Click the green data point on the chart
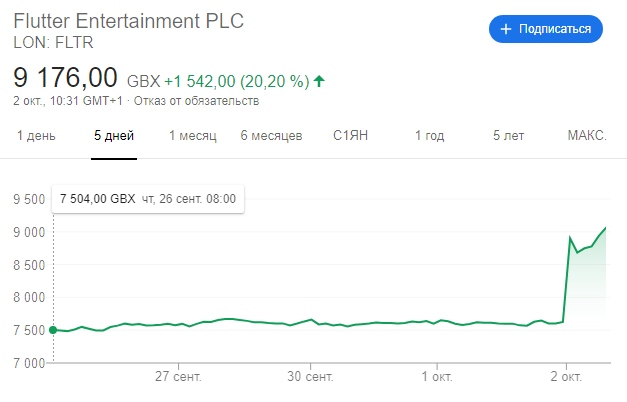This screenshot has width=627, height=402. point(52,330)
